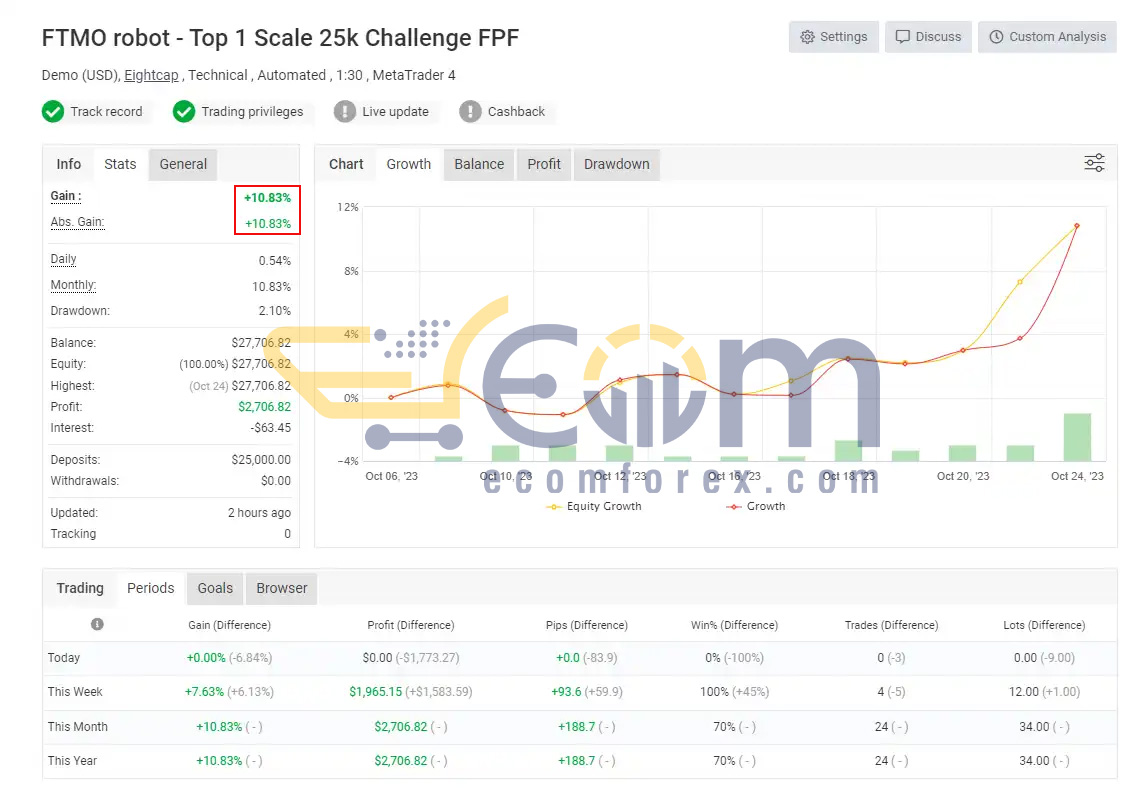Open the Goals tab

coord(215,588)
